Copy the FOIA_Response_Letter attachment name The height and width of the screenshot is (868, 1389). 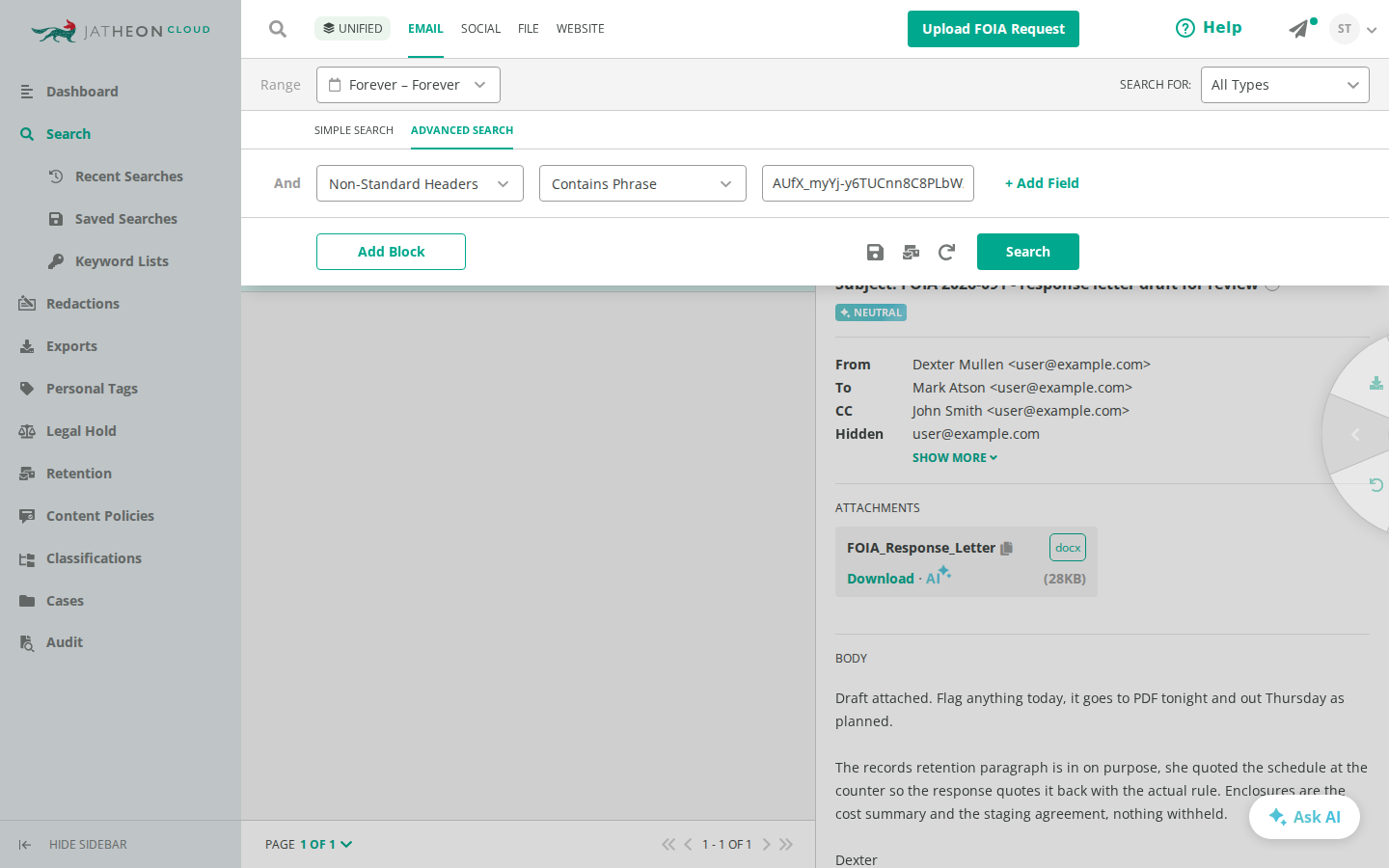coord(1006,548)
